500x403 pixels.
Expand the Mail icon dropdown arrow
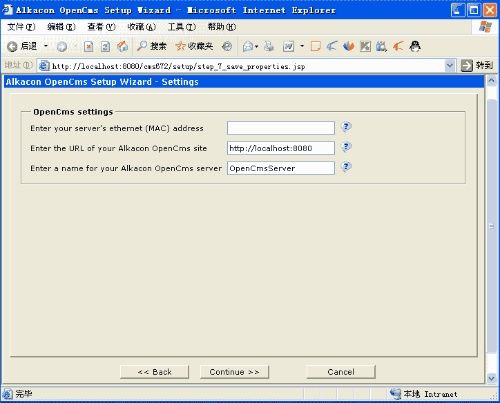(257, 46)
